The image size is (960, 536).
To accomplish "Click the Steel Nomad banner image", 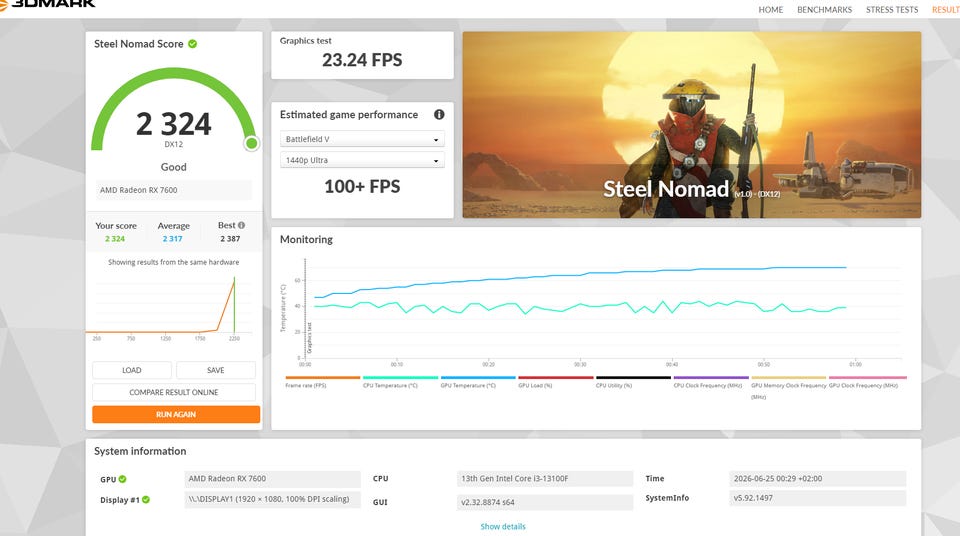I will pyautogui.click(x=692, y=125).
